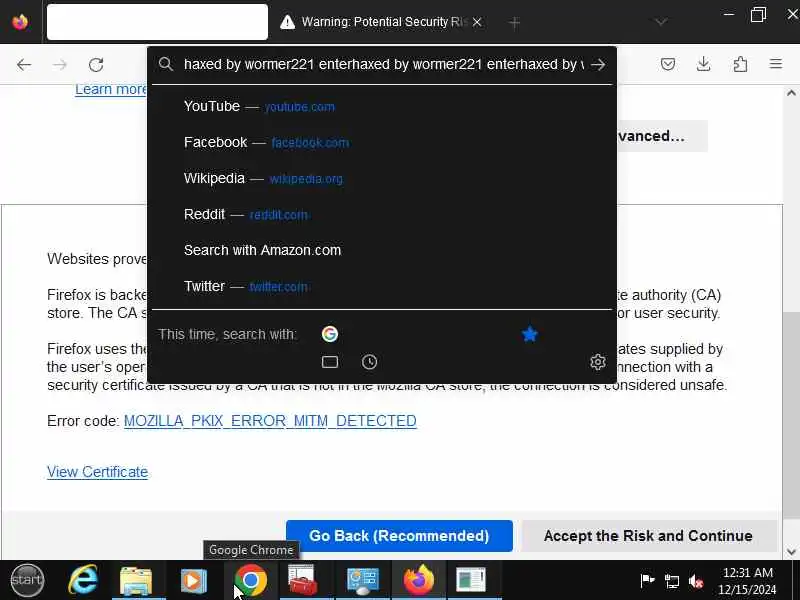Choose the Facebook suggestion

[382, 142]
